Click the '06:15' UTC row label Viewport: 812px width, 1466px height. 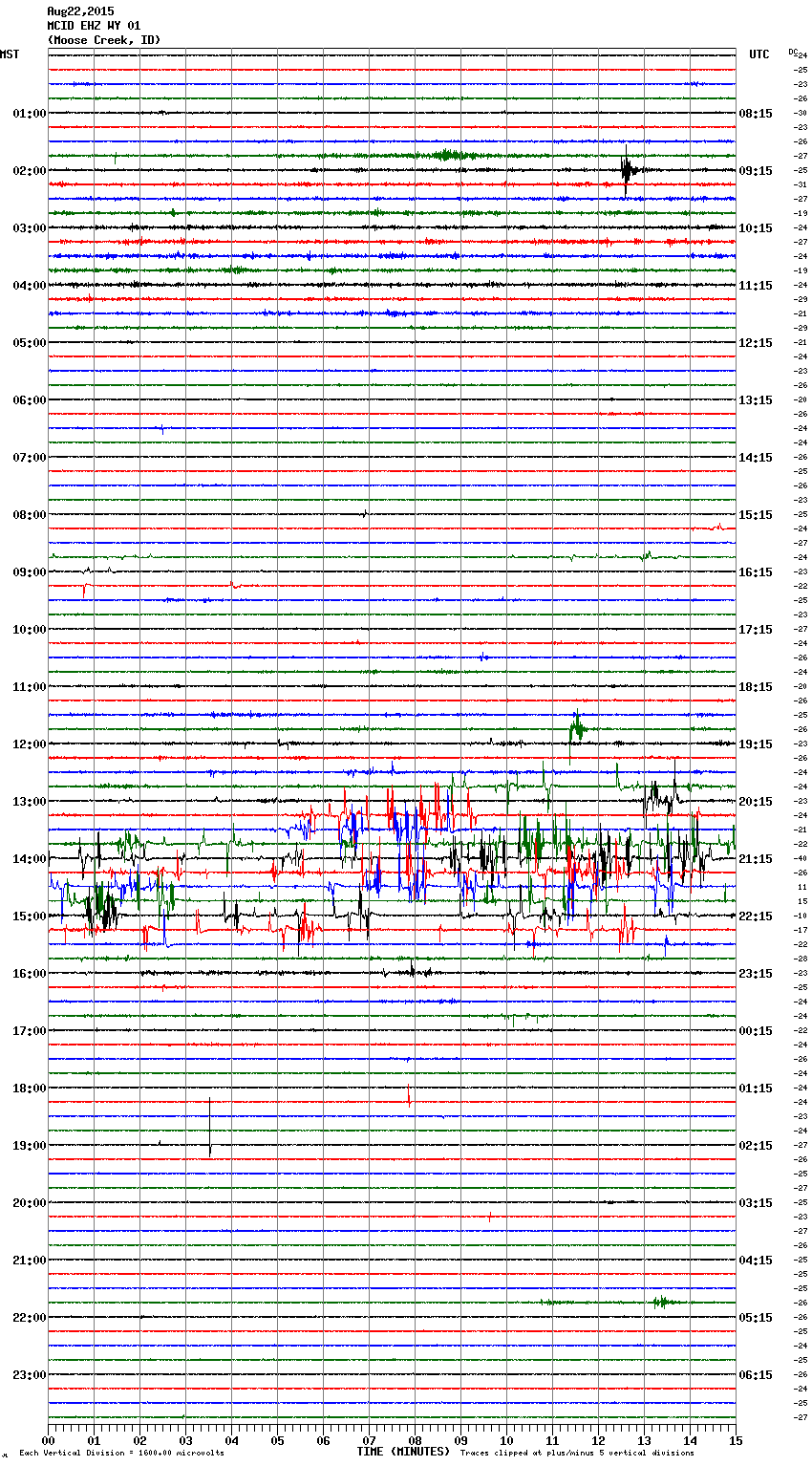click(756, 1375)
